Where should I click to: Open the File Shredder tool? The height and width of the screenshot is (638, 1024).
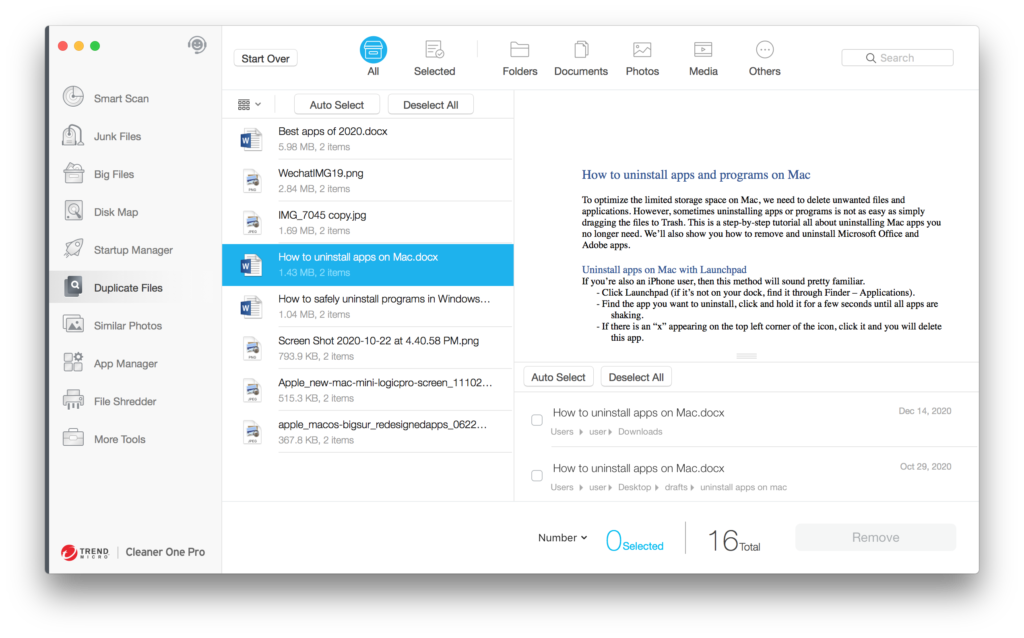[x=124, y=402]
